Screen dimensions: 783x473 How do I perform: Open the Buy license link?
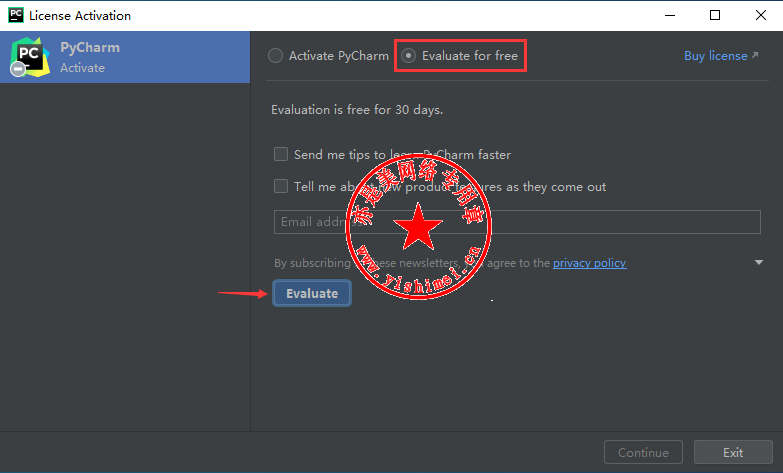click(x=721, y=56)
